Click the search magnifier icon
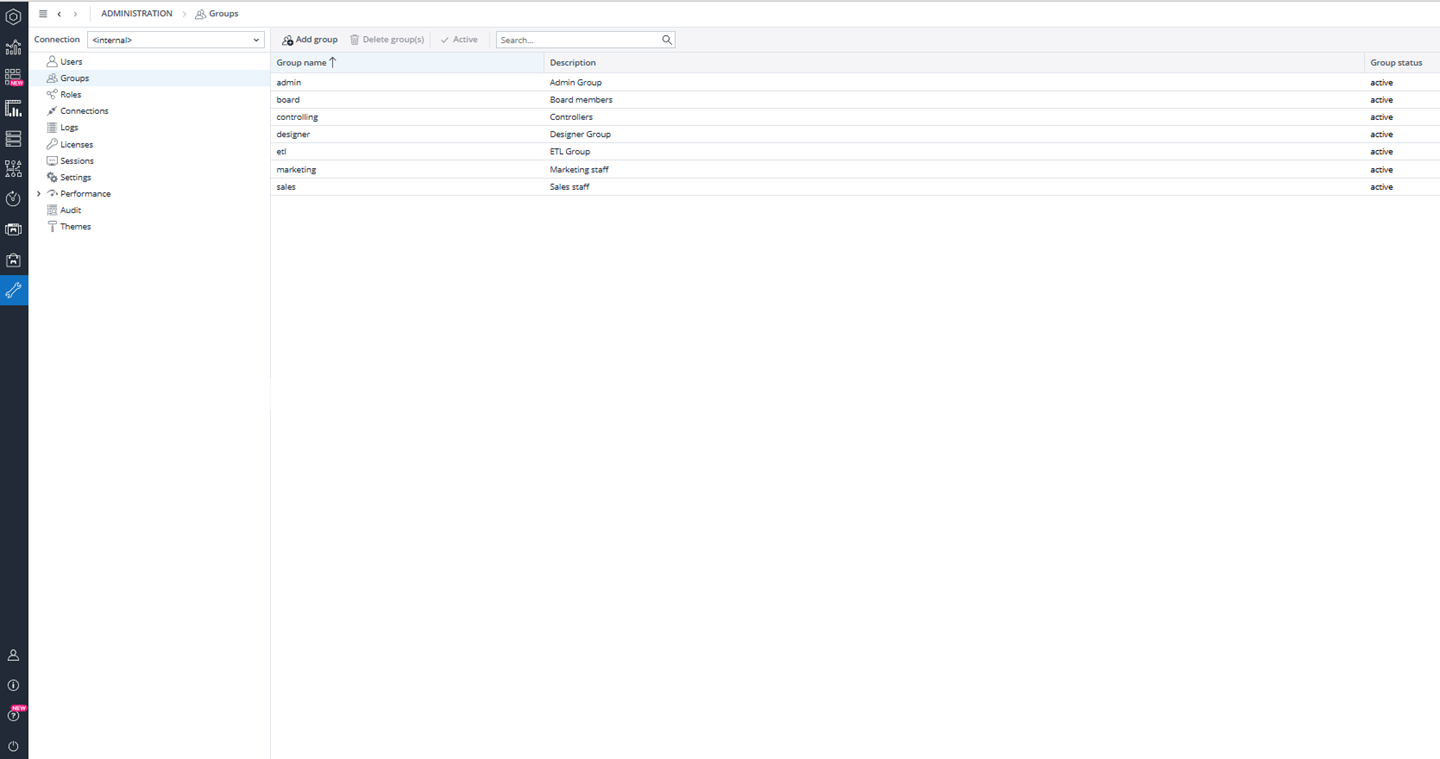Image resolution: width=1440 pixels, height=759 pixels. point(667,40)
